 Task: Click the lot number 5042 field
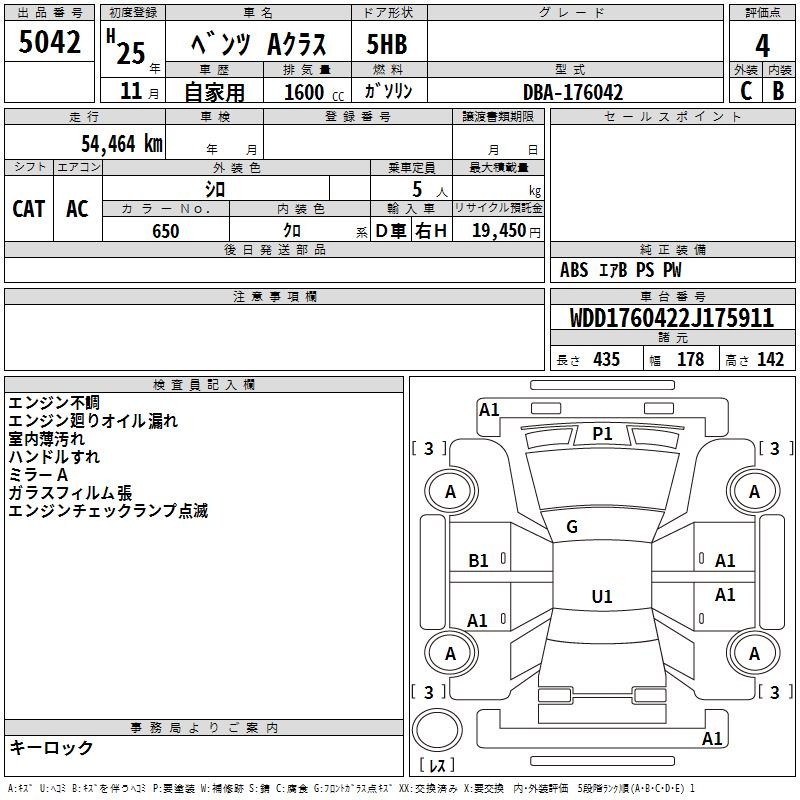pos(49,41)
